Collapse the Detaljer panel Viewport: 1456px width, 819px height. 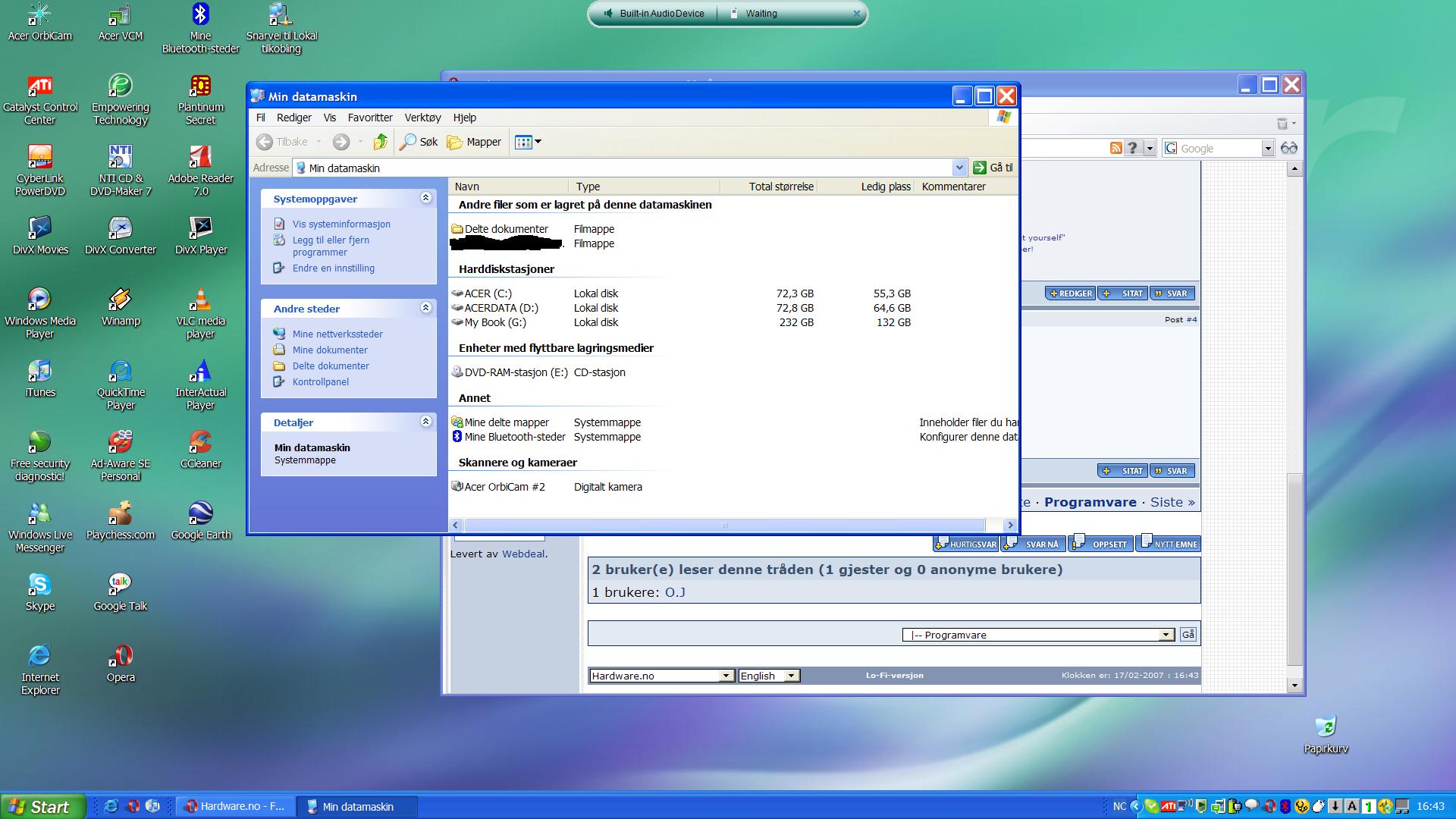425,422
